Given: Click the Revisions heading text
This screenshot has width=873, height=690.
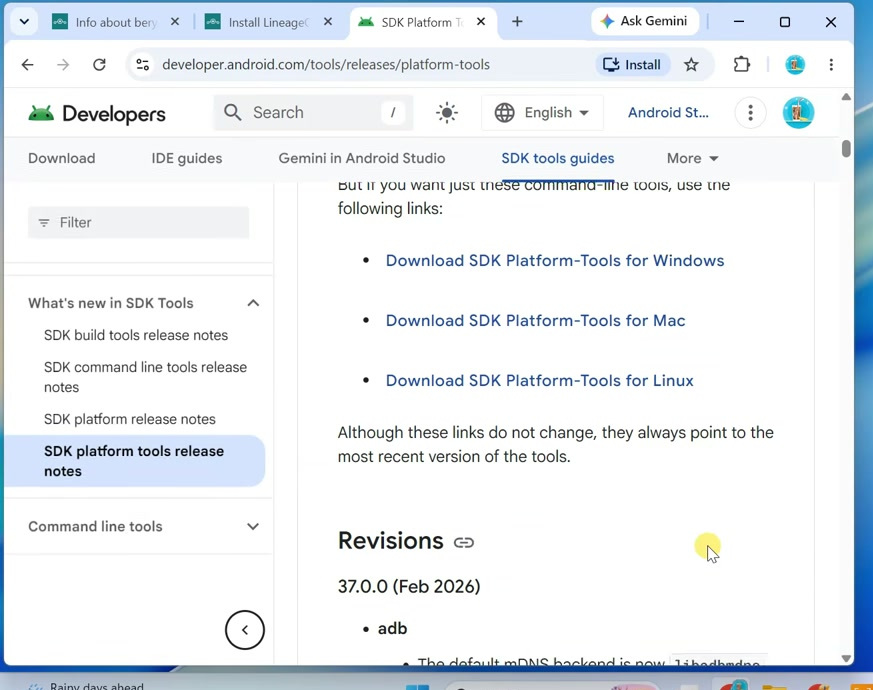Looking at the screenshot, I should pyautogui.click(x=390, y=541).
